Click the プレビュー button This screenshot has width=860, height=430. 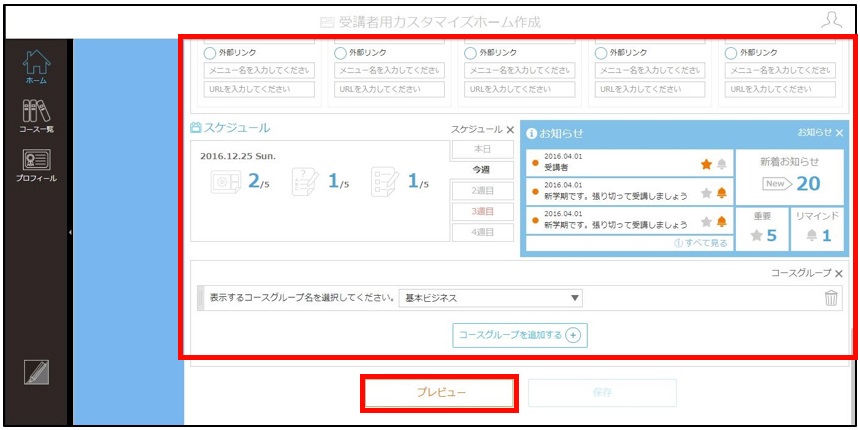coord(440,393)
